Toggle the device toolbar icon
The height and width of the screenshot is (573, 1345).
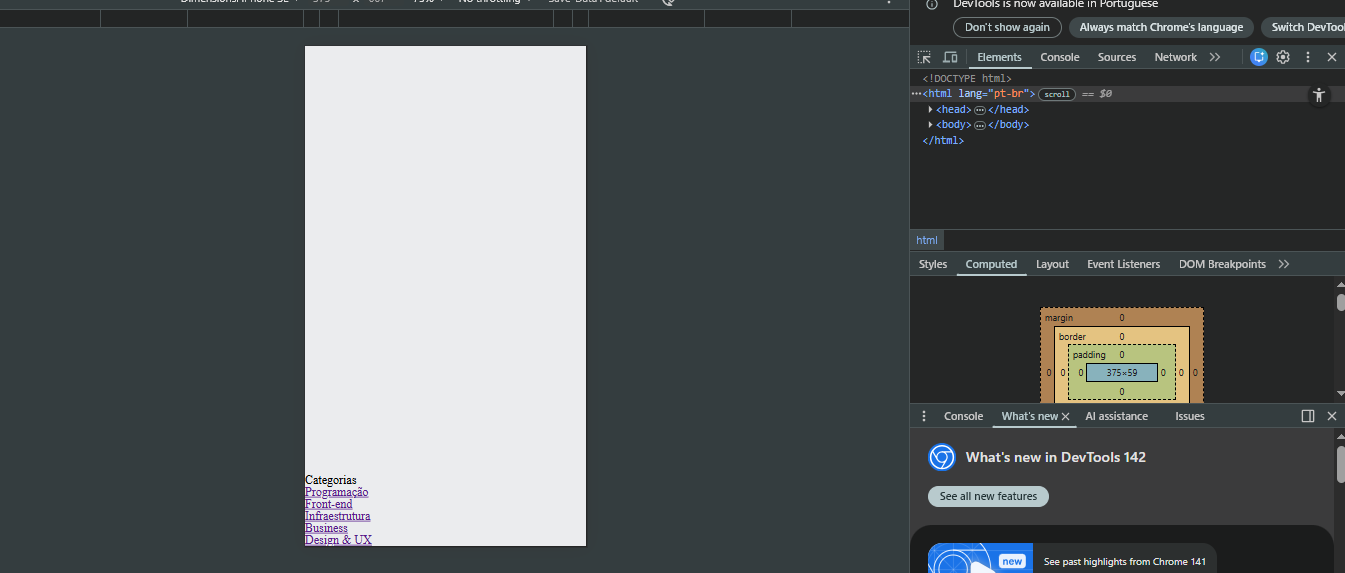950,57
